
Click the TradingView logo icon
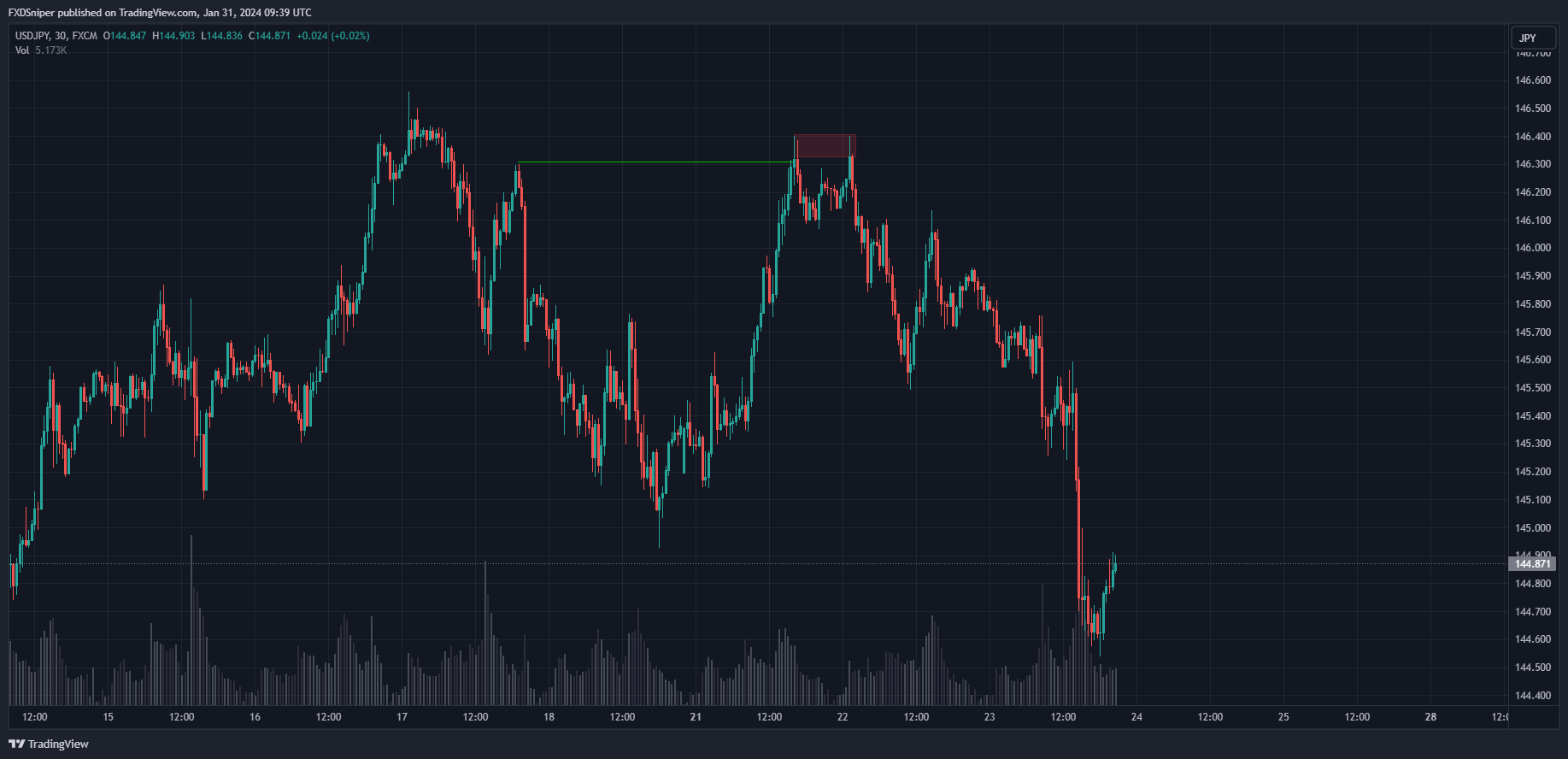tap(16, 744)
